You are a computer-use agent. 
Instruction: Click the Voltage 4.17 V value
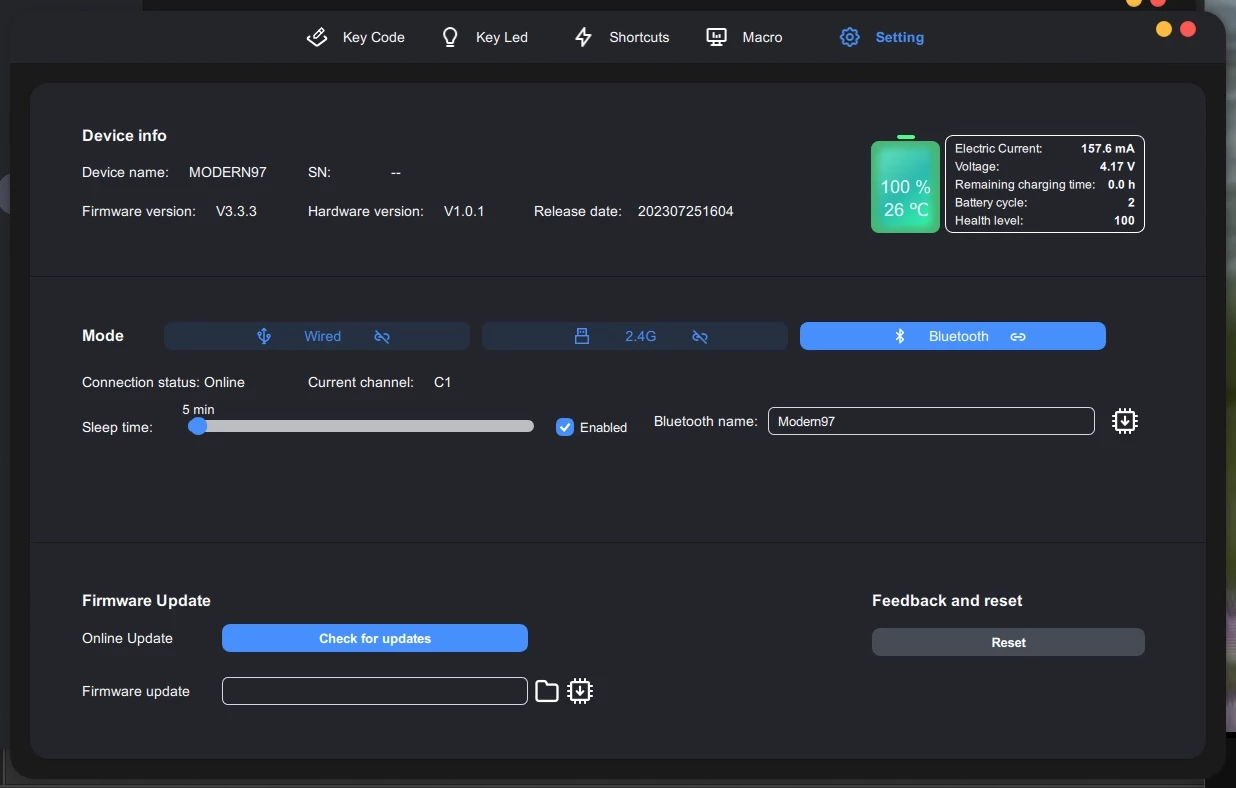click(x=1117, y=166)
